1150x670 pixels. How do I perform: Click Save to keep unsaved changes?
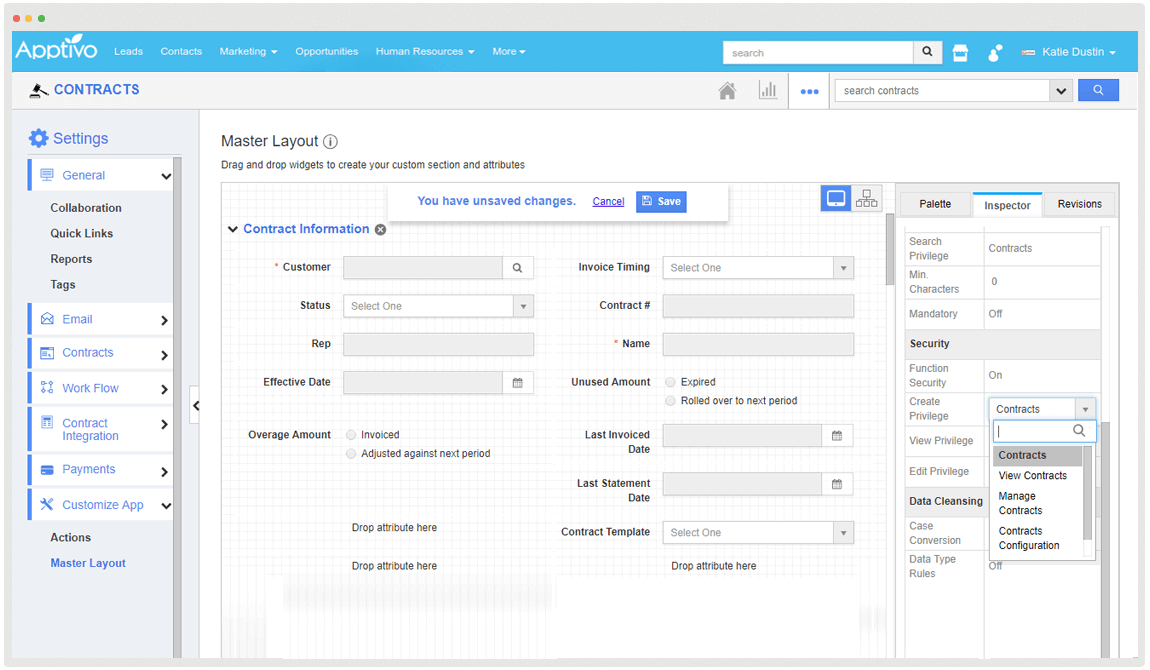(x=661, y=201)
